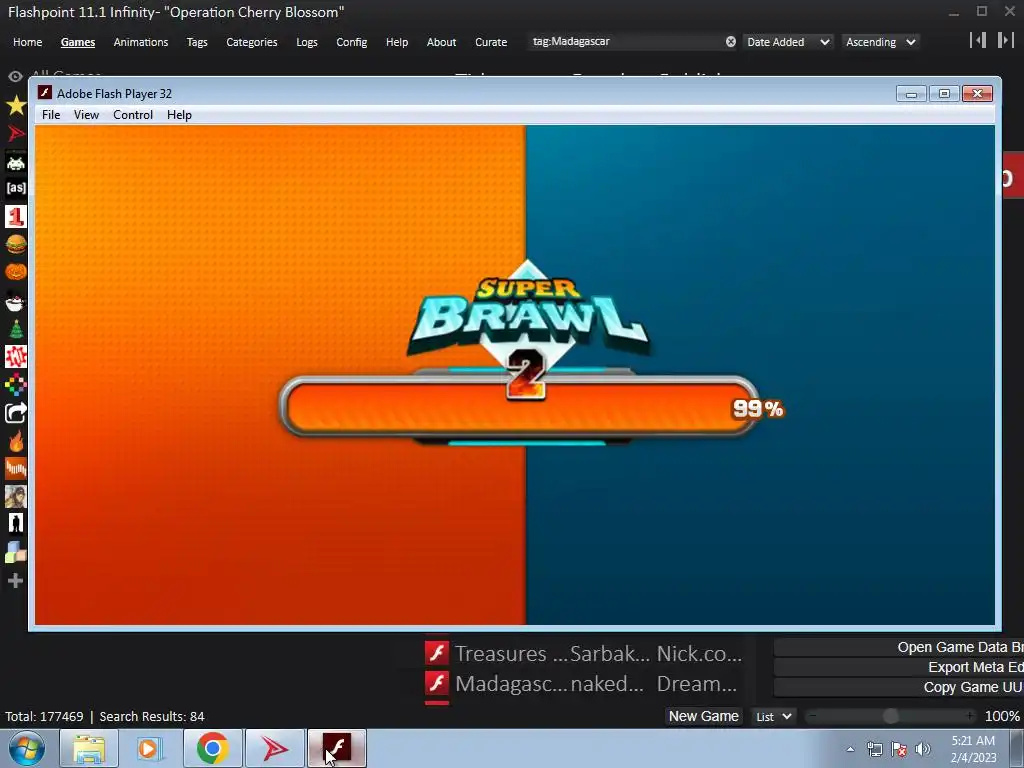Image resolution: width=1024 pixels, height=768 pixels.
Task: Click Copy Game UUID button
Action: point(899,687)
